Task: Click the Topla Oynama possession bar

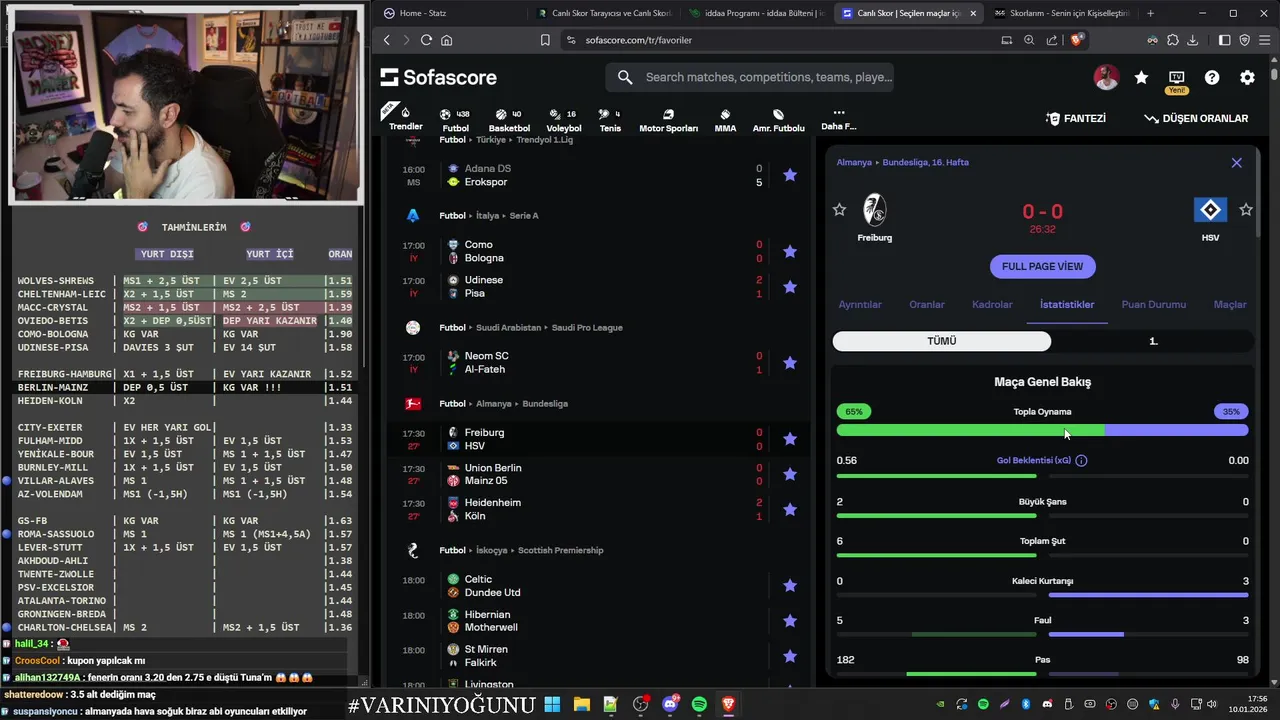Action: pyautogui.click(x=1042, y=430)
